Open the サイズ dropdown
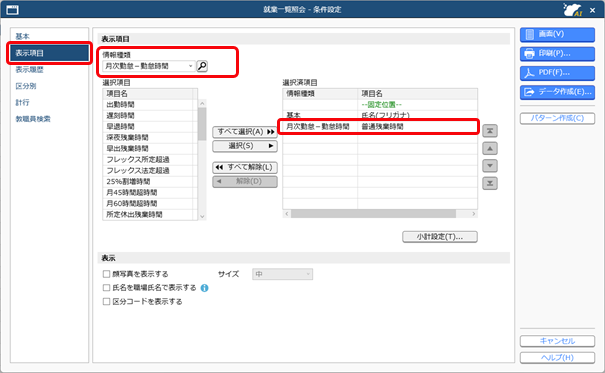Image resolution: width=605 pixels, height=373 pixels. 282,274
